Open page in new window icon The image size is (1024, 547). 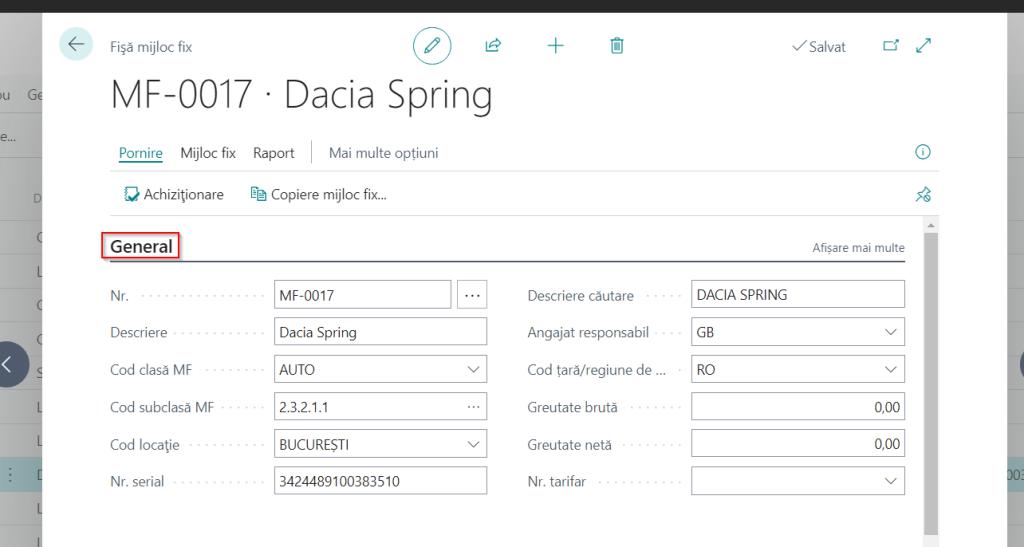point(890,46)
